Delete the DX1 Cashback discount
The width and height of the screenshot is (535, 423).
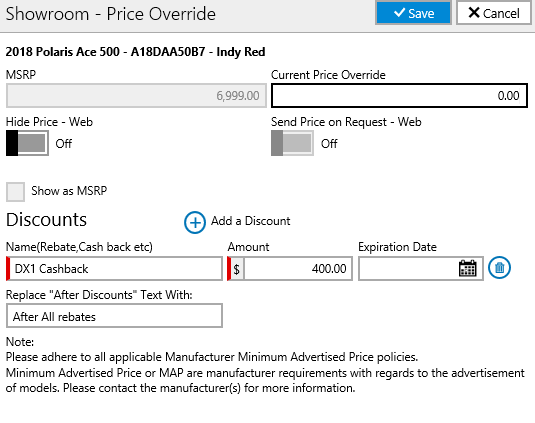tap(499, 268)
